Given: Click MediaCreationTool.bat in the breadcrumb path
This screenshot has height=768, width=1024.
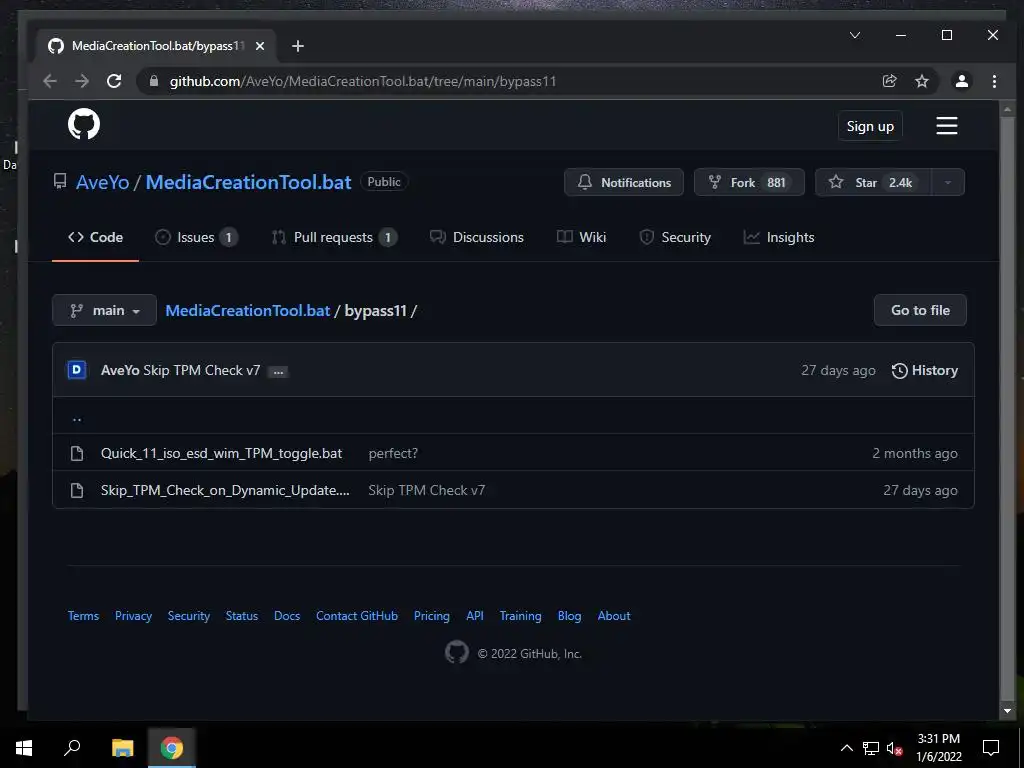Looking at the screenshot, I should [x=248, y=310].
